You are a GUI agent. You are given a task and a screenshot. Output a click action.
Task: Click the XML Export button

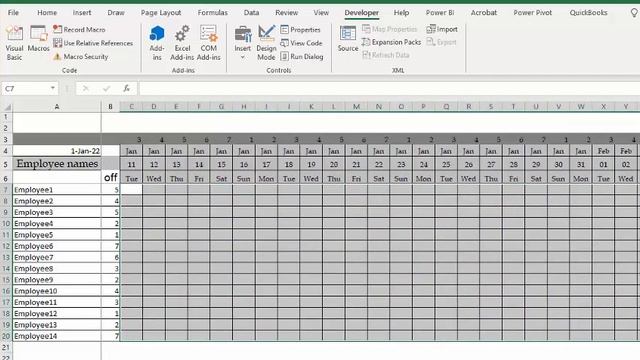click(x=441, y=42)
